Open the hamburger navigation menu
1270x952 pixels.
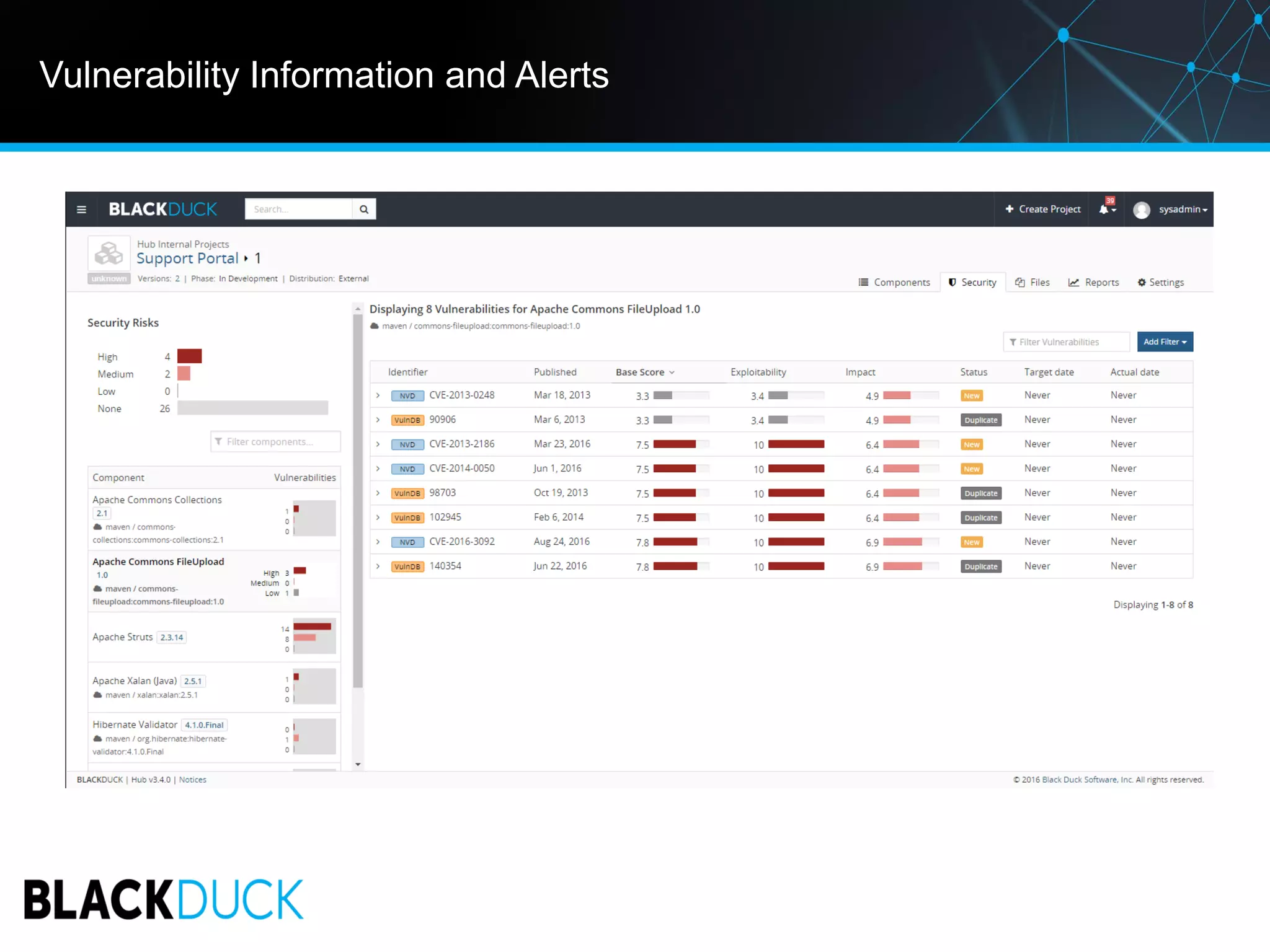coord(81,209)
